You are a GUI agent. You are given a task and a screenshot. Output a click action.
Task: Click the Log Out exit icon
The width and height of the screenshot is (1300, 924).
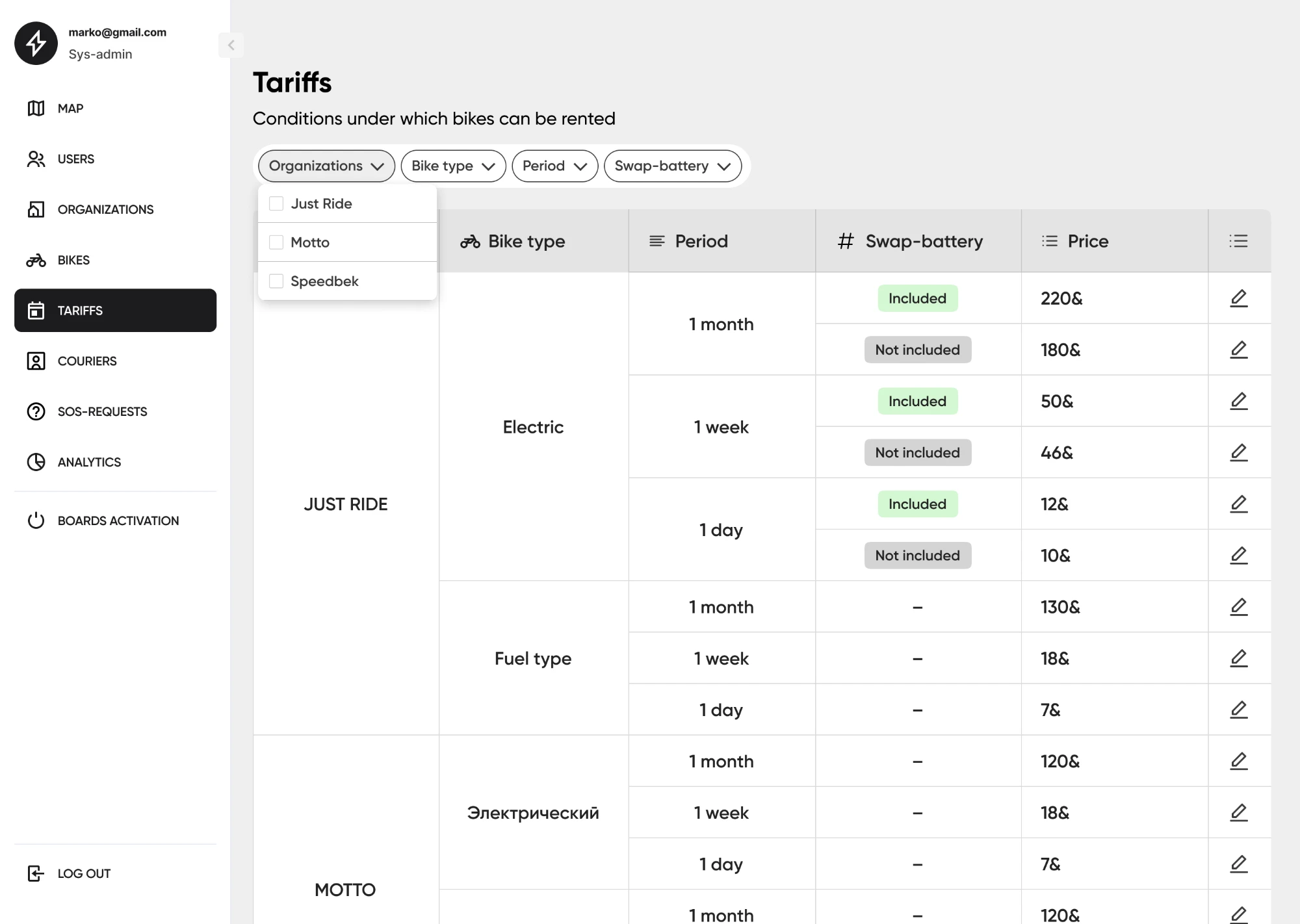pyautogui.click(x=36, y=873)
